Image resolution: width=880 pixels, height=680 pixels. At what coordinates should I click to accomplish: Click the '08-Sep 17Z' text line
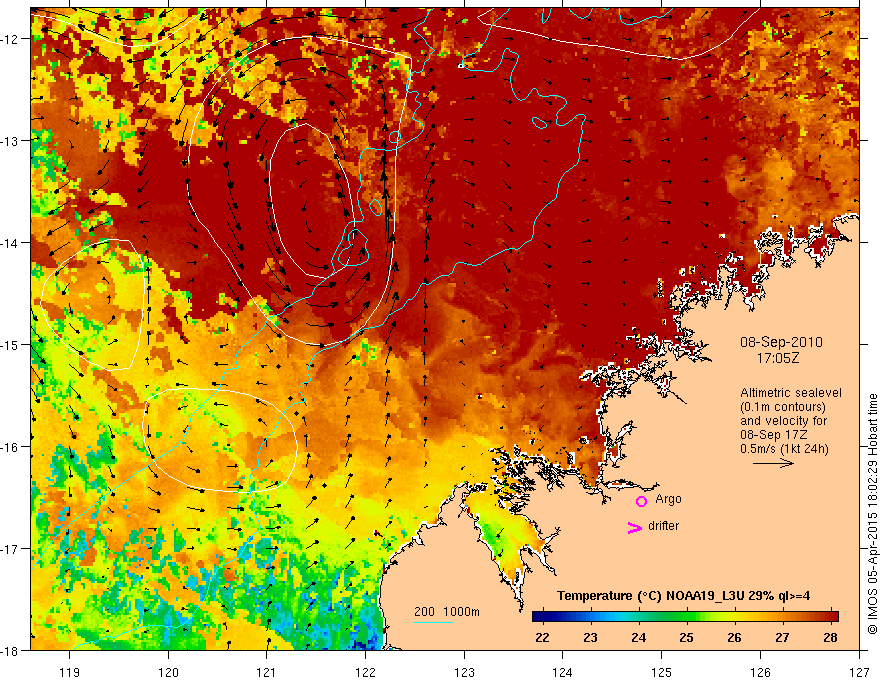pos(774,435)
